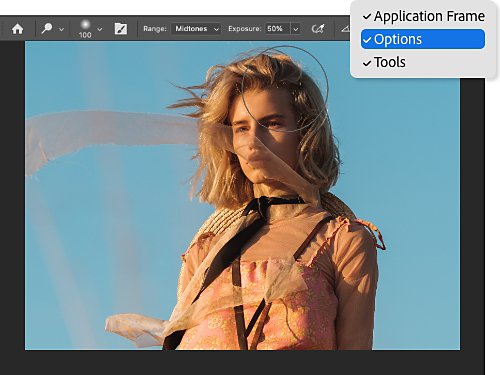Toggle the Options menu entry

click(x=423, y=39)
